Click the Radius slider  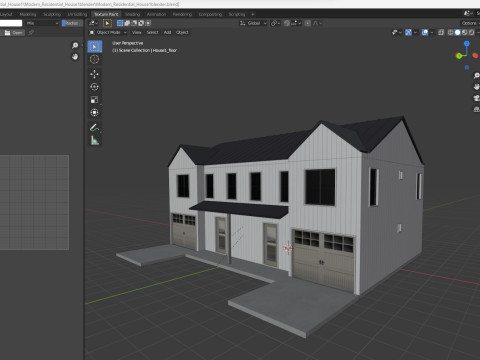72,23
